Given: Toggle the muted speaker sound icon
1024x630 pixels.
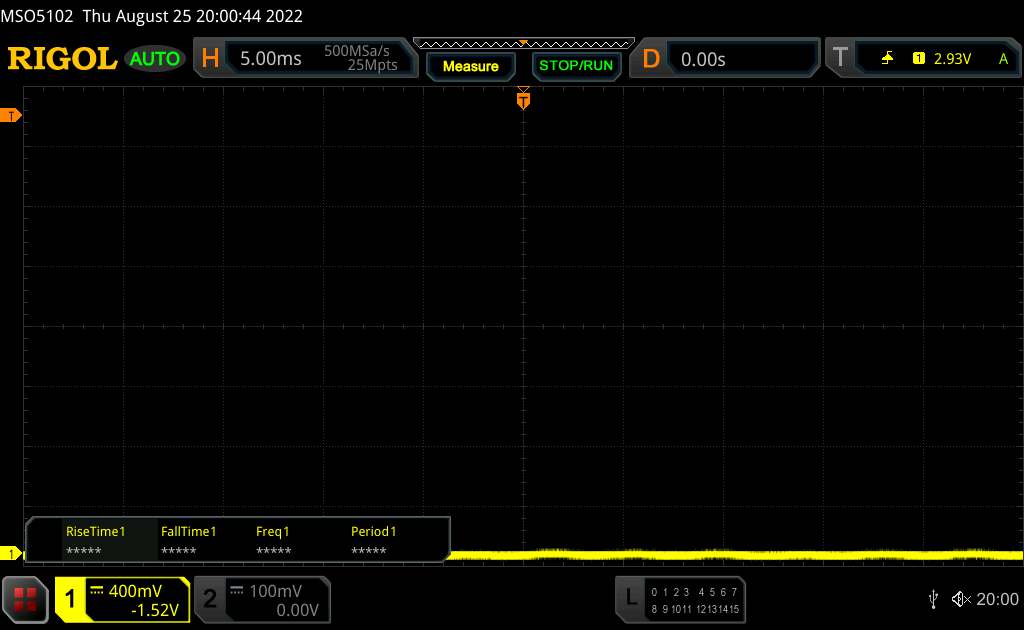Looking at the screenshot, I should (961, 599).
